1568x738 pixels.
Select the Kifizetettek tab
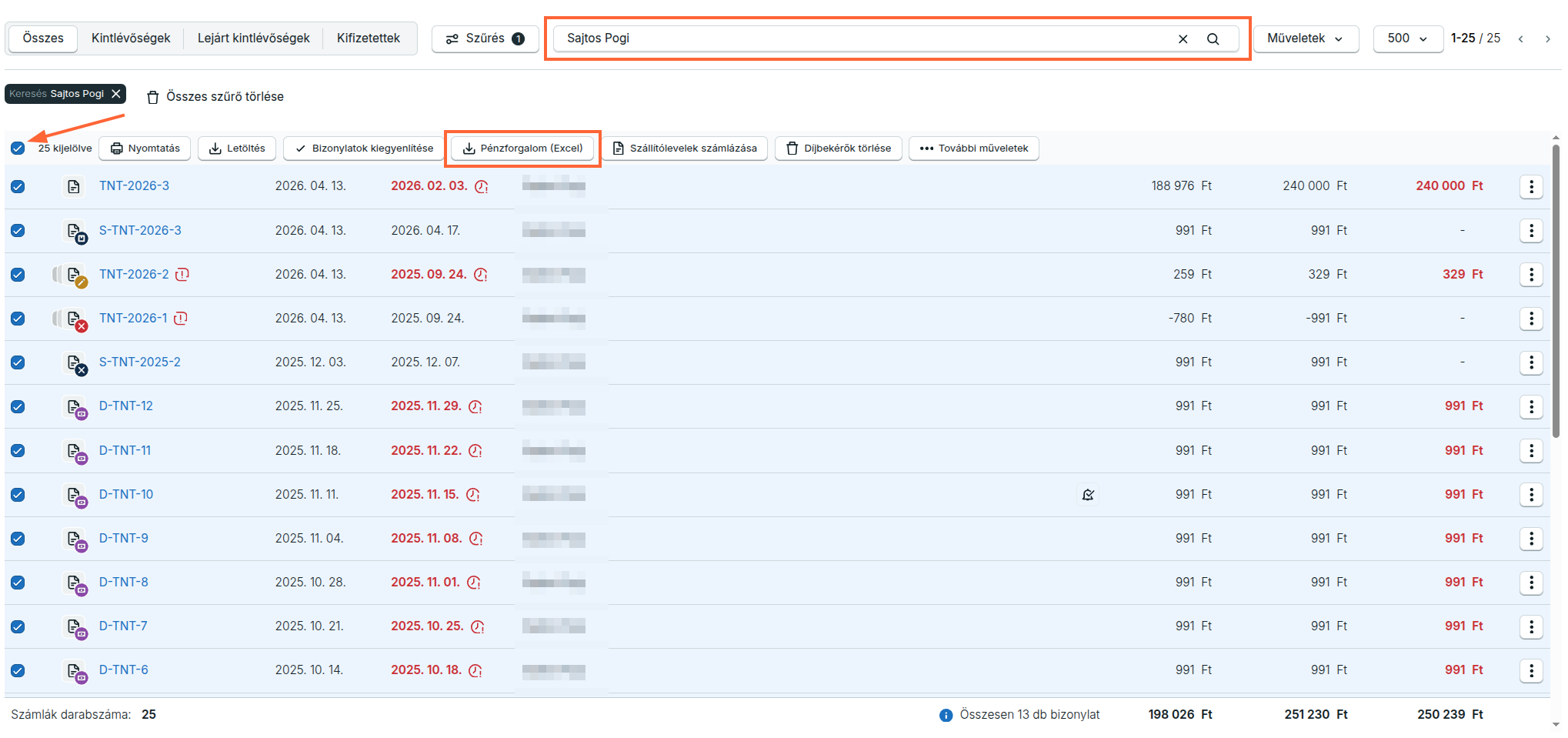[x=368, y=38]
